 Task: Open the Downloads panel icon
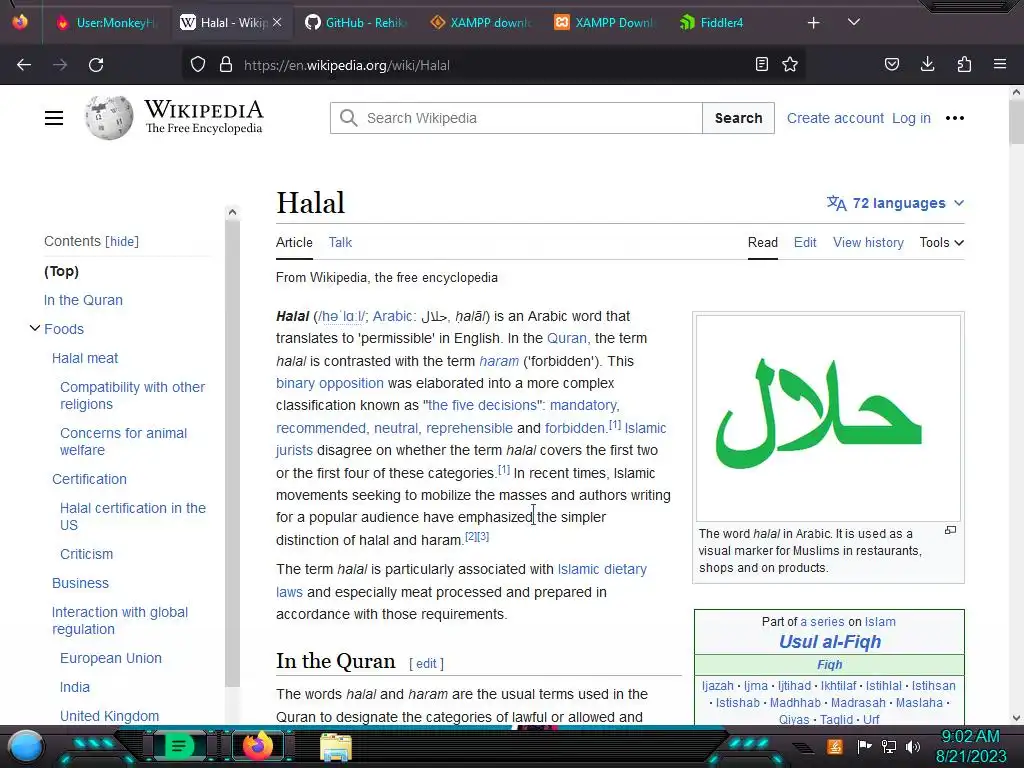pyautogui.click(x=927, y=64)
